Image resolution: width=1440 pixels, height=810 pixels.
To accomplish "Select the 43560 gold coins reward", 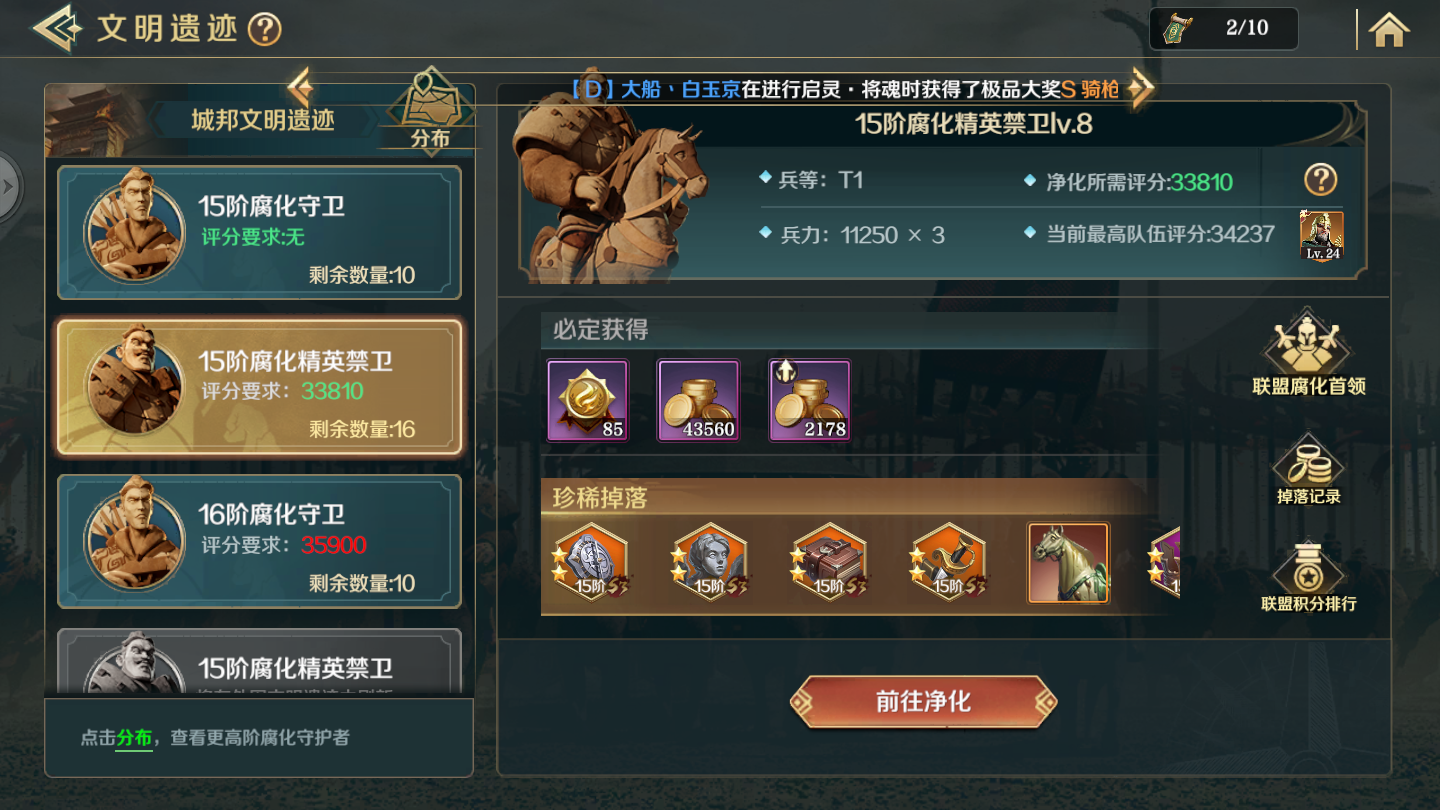I will coord(698,400).
